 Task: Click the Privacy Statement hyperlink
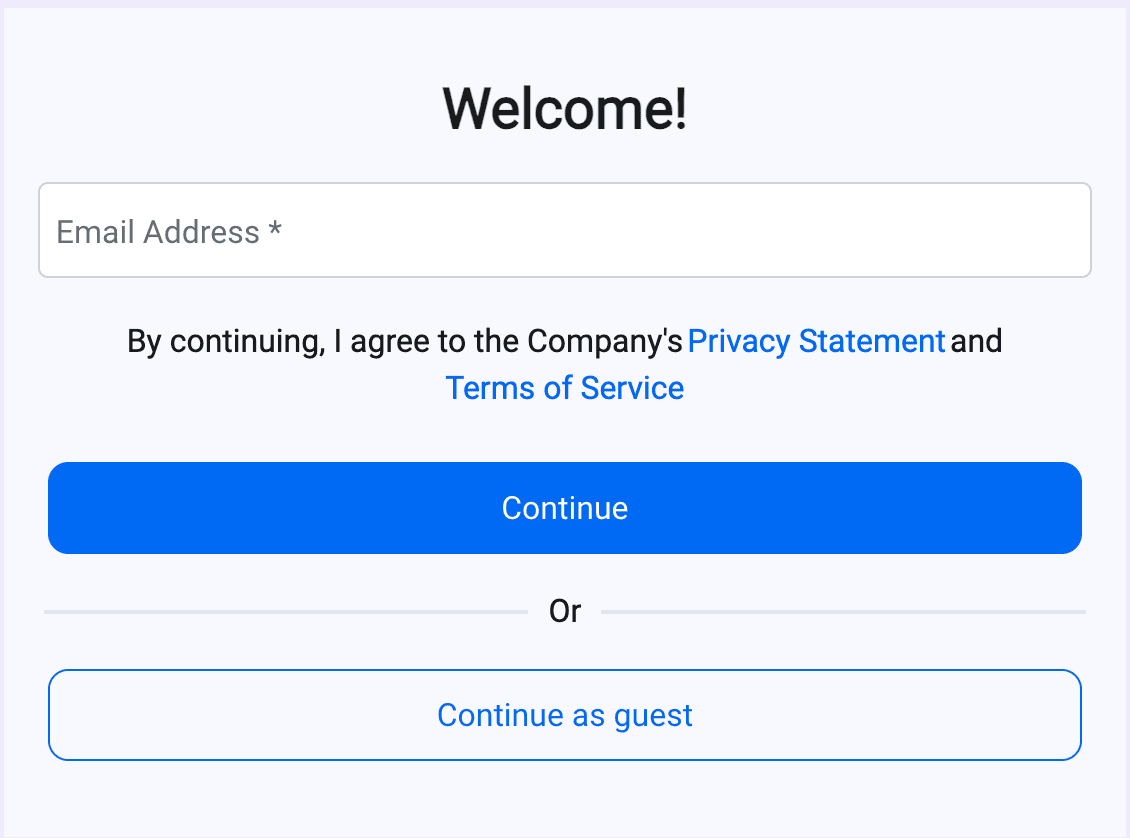pos(815,341)
